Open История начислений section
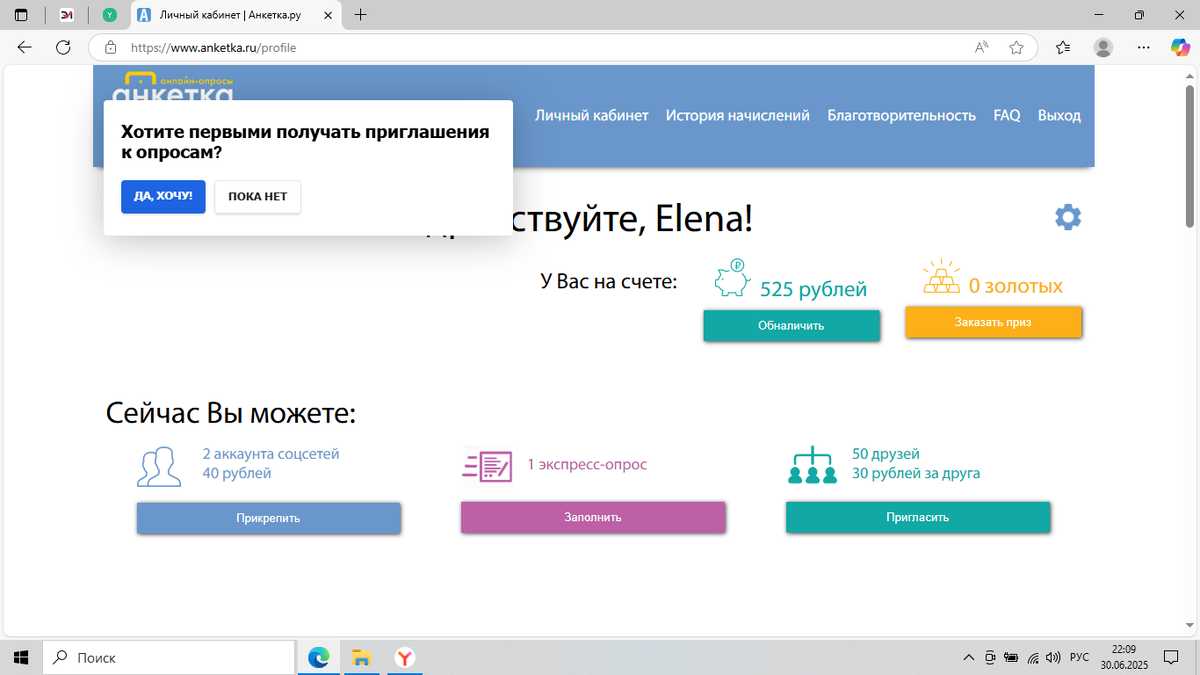The image size is (1200, 675). coord(737,115)
